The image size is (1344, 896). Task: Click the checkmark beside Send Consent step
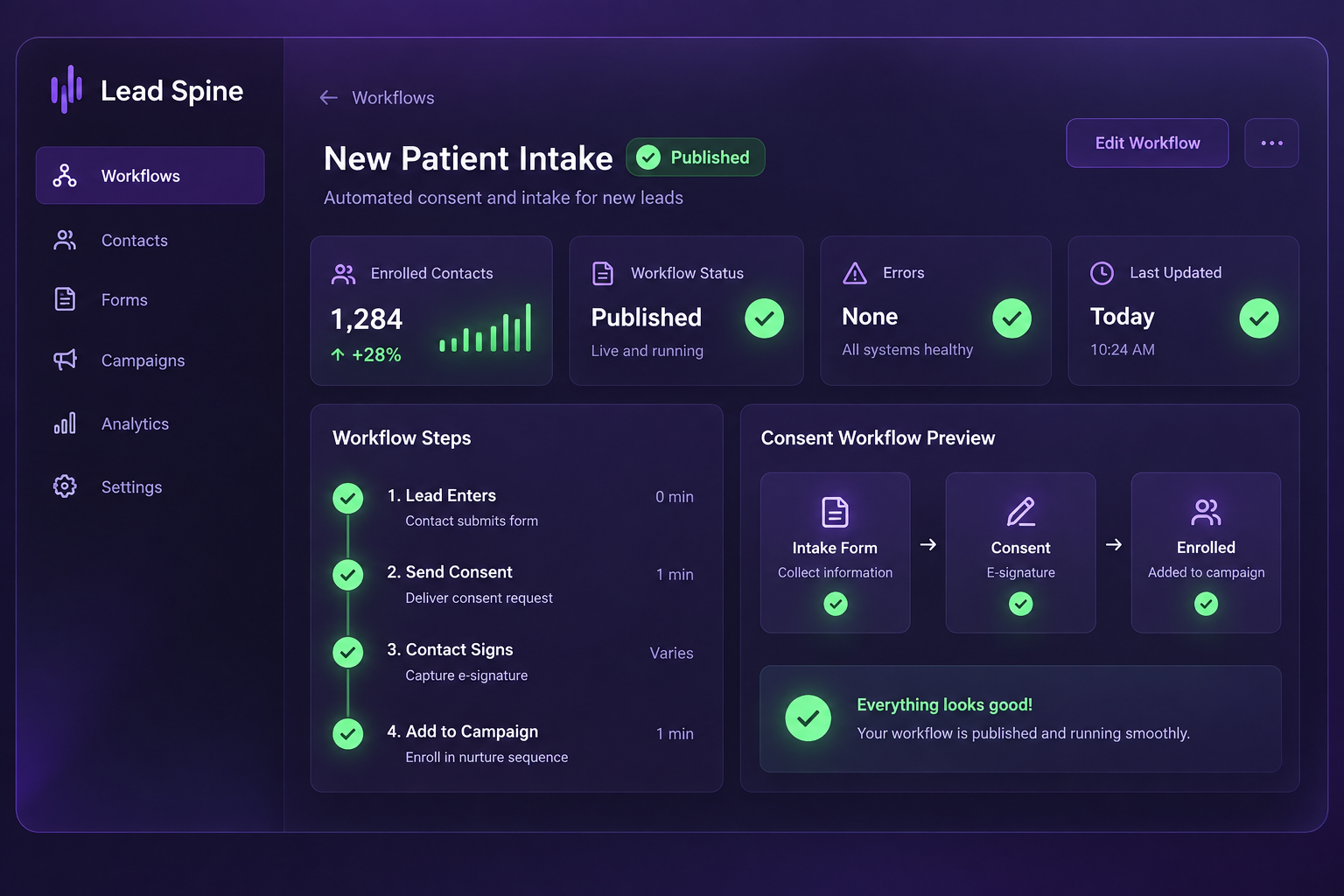[x=348, y=575]
